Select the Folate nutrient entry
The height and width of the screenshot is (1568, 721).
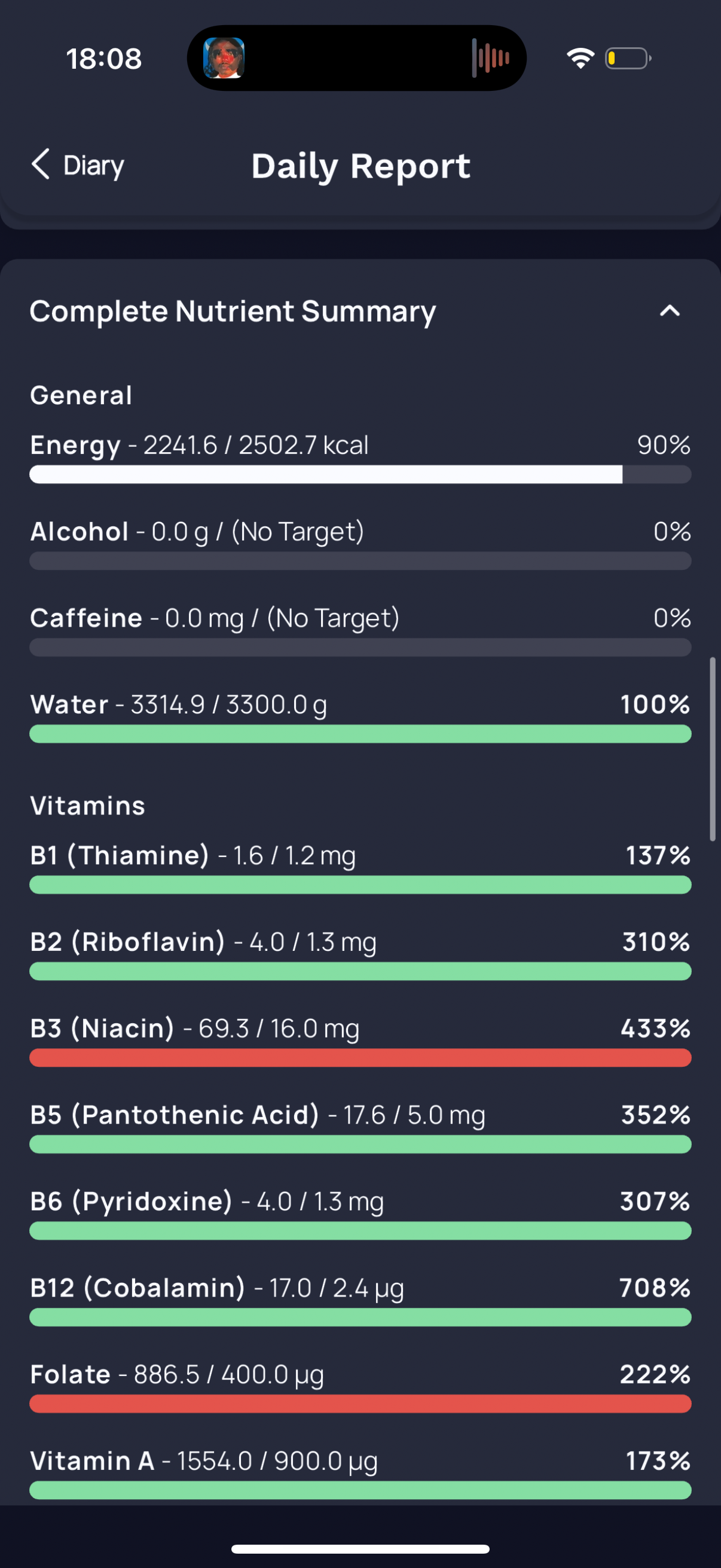360,1386
